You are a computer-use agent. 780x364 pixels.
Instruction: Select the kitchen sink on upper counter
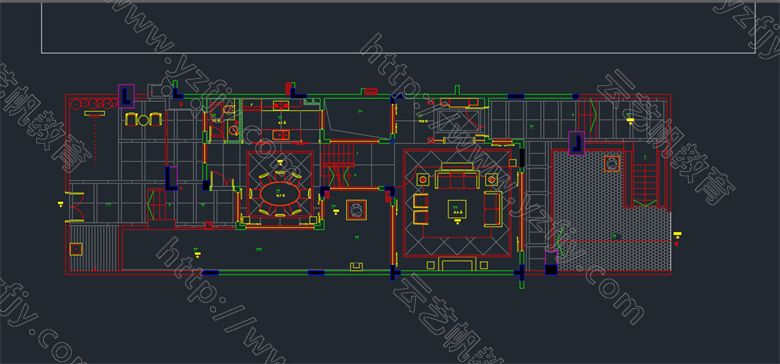pyautogui.click(x=280, y=104)
